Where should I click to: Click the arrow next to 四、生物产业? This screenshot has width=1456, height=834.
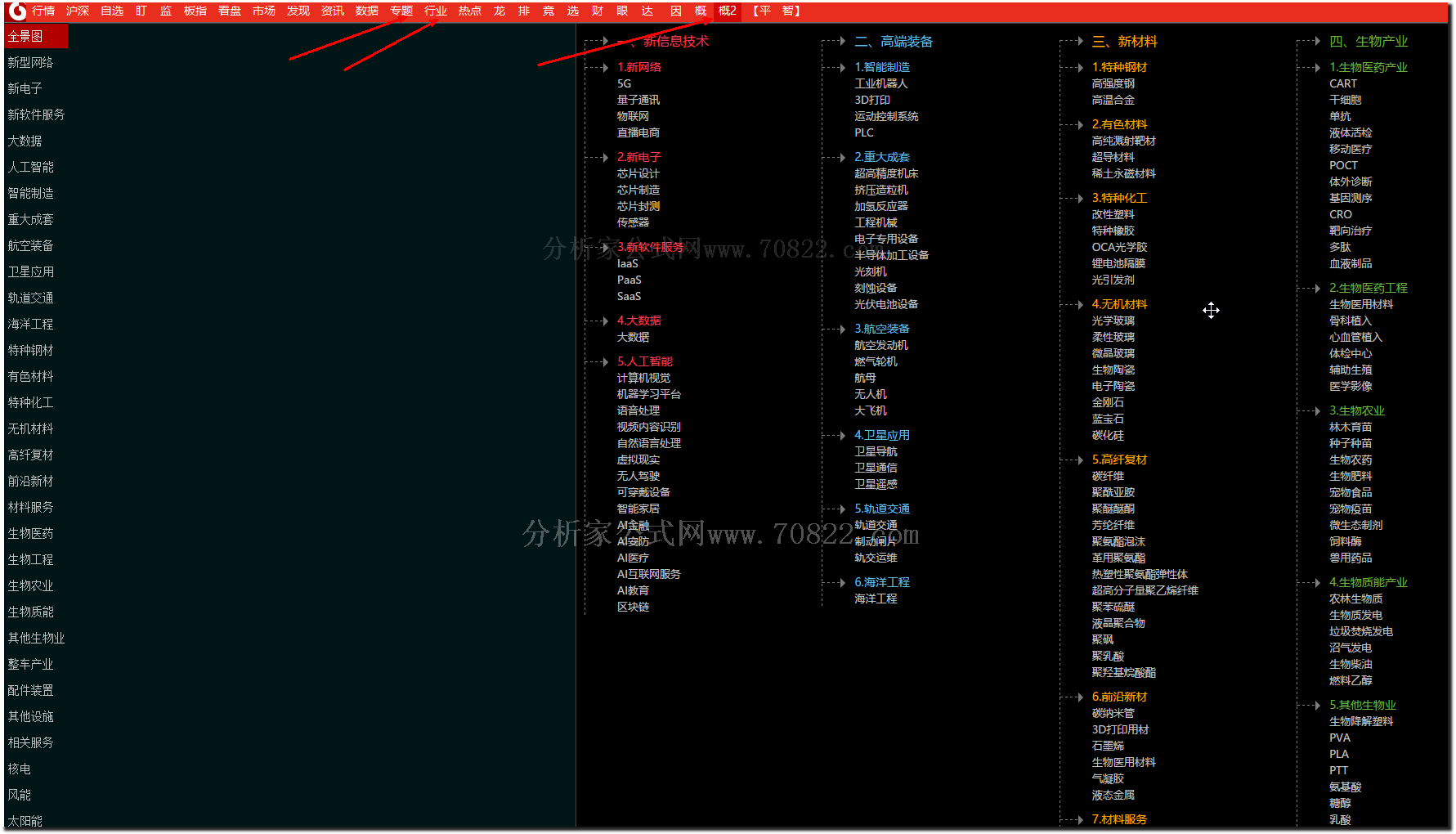coord(1317,41)
